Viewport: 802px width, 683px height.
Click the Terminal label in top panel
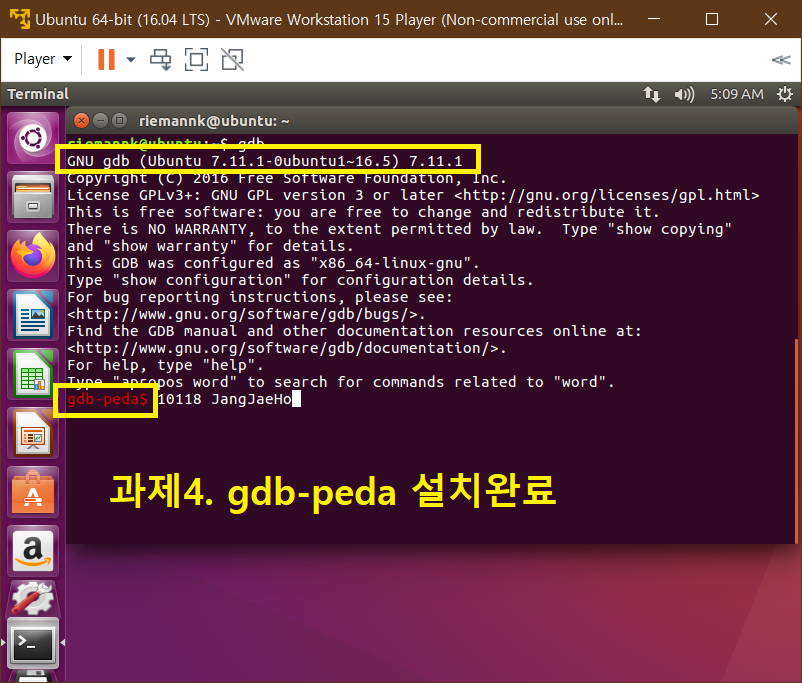(38, 94)
